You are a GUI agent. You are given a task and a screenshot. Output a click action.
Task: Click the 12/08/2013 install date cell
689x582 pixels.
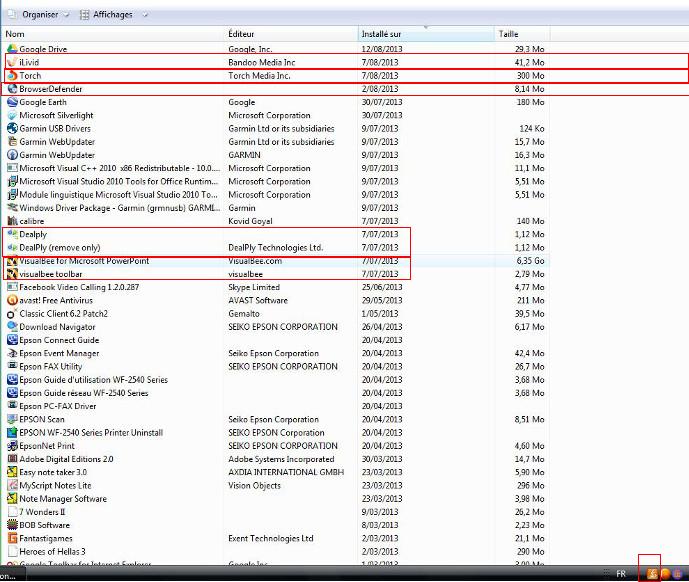click(x=382, y=49)
